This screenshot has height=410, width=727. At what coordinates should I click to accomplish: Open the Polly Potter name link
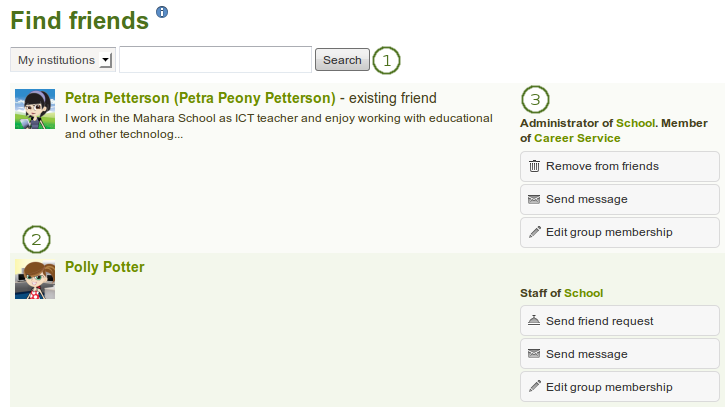point(105,267)
